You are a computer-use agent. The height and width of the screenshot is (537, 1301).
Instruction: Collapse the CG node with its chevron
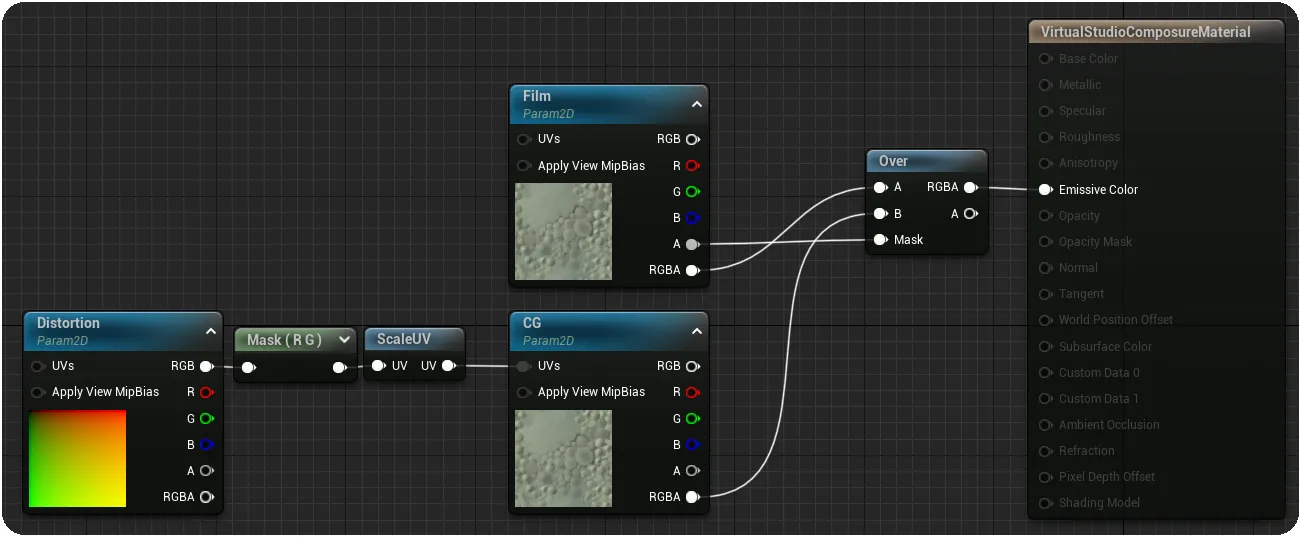[x=697, y=331]
